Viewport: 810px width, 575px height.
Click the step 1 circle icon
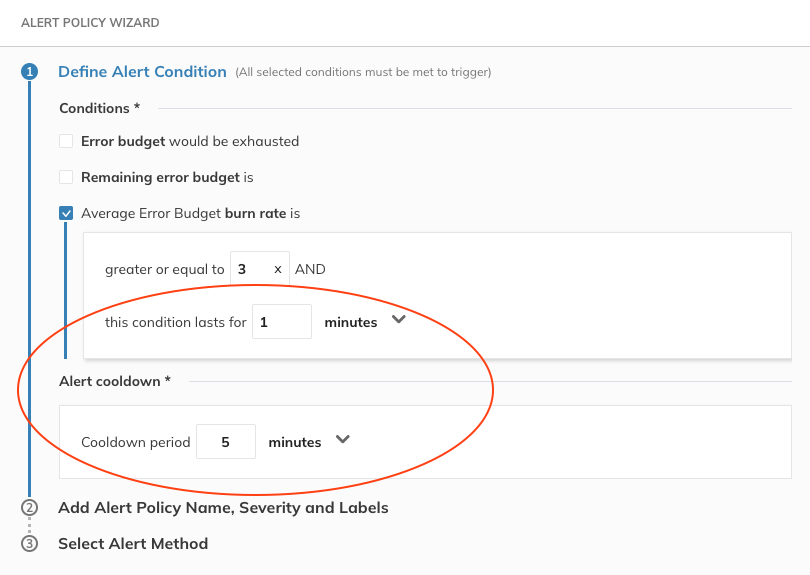click(x=29, y=72)
